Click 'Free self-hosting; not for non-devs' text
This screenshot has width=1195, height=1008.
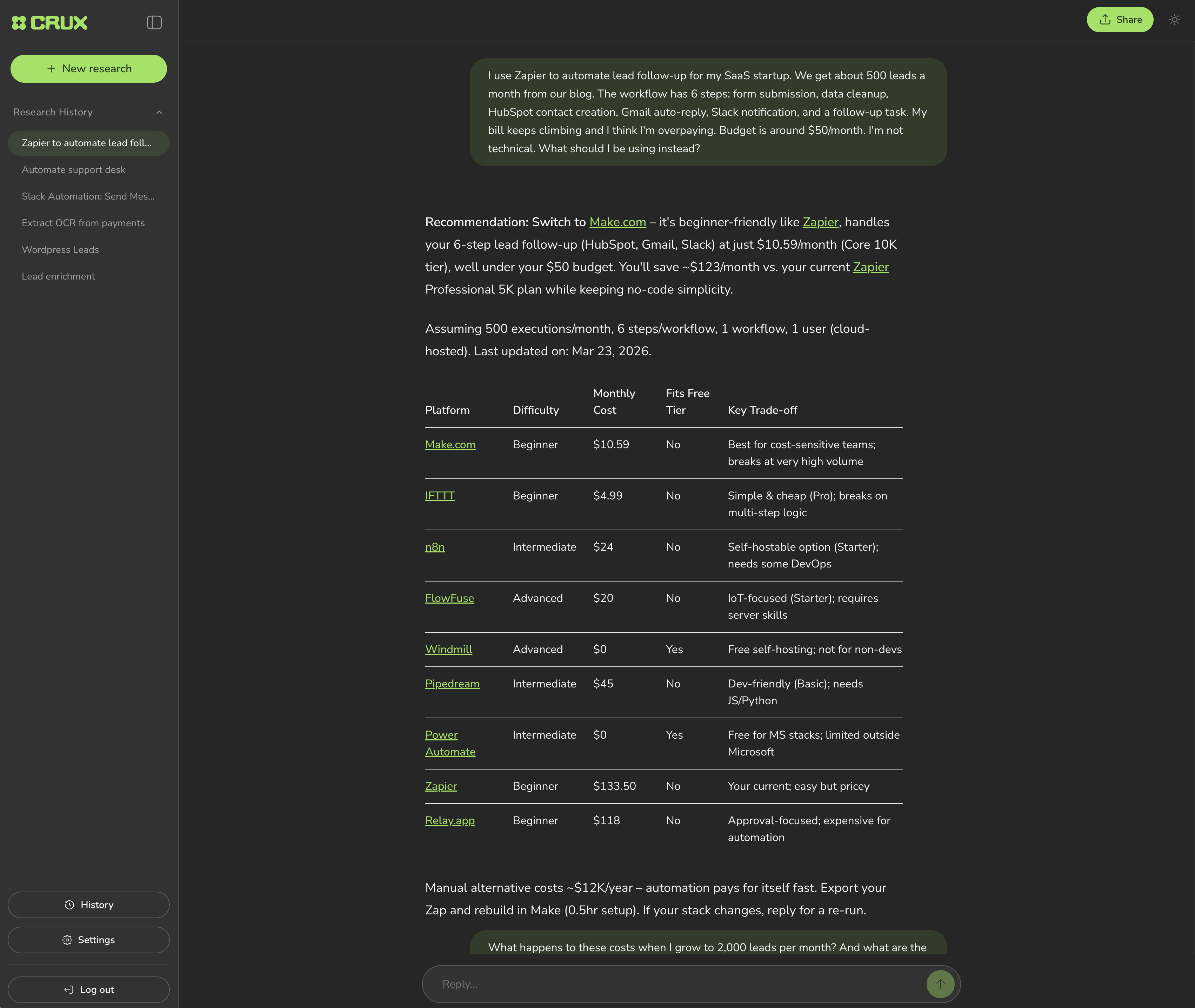(814, 650)
